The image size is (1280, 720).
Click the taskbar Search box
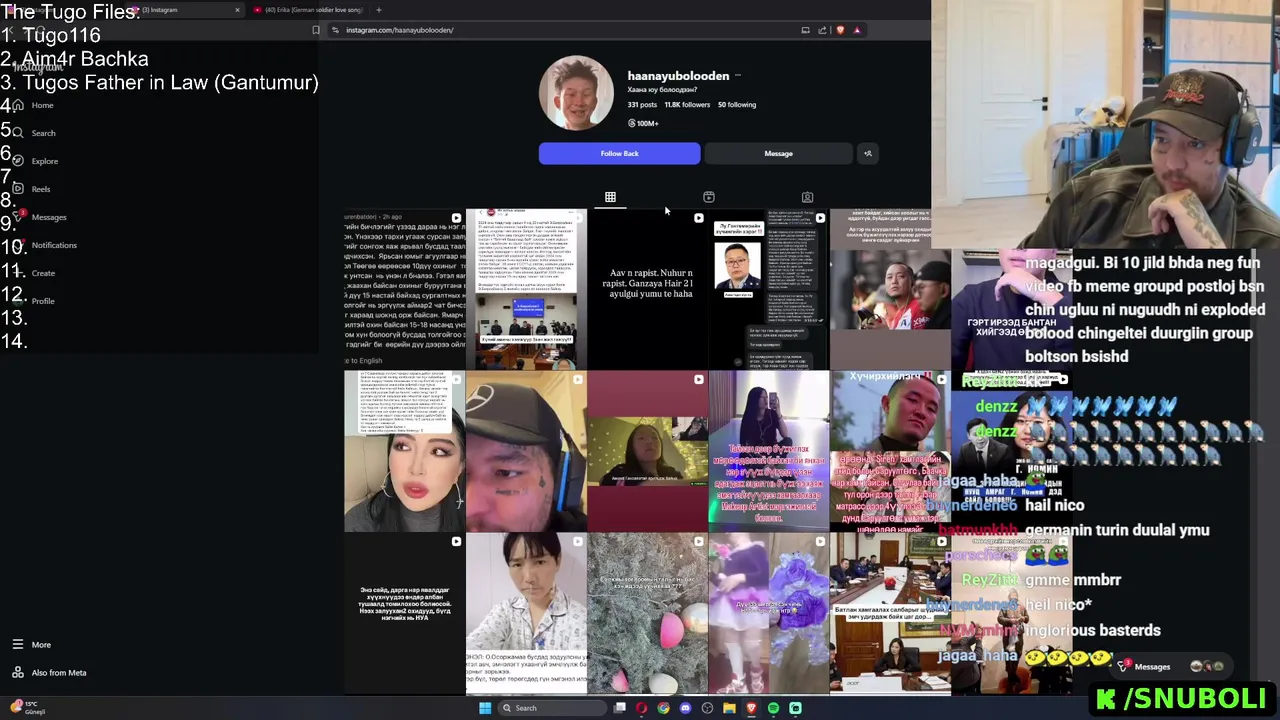tap(553, 708)
